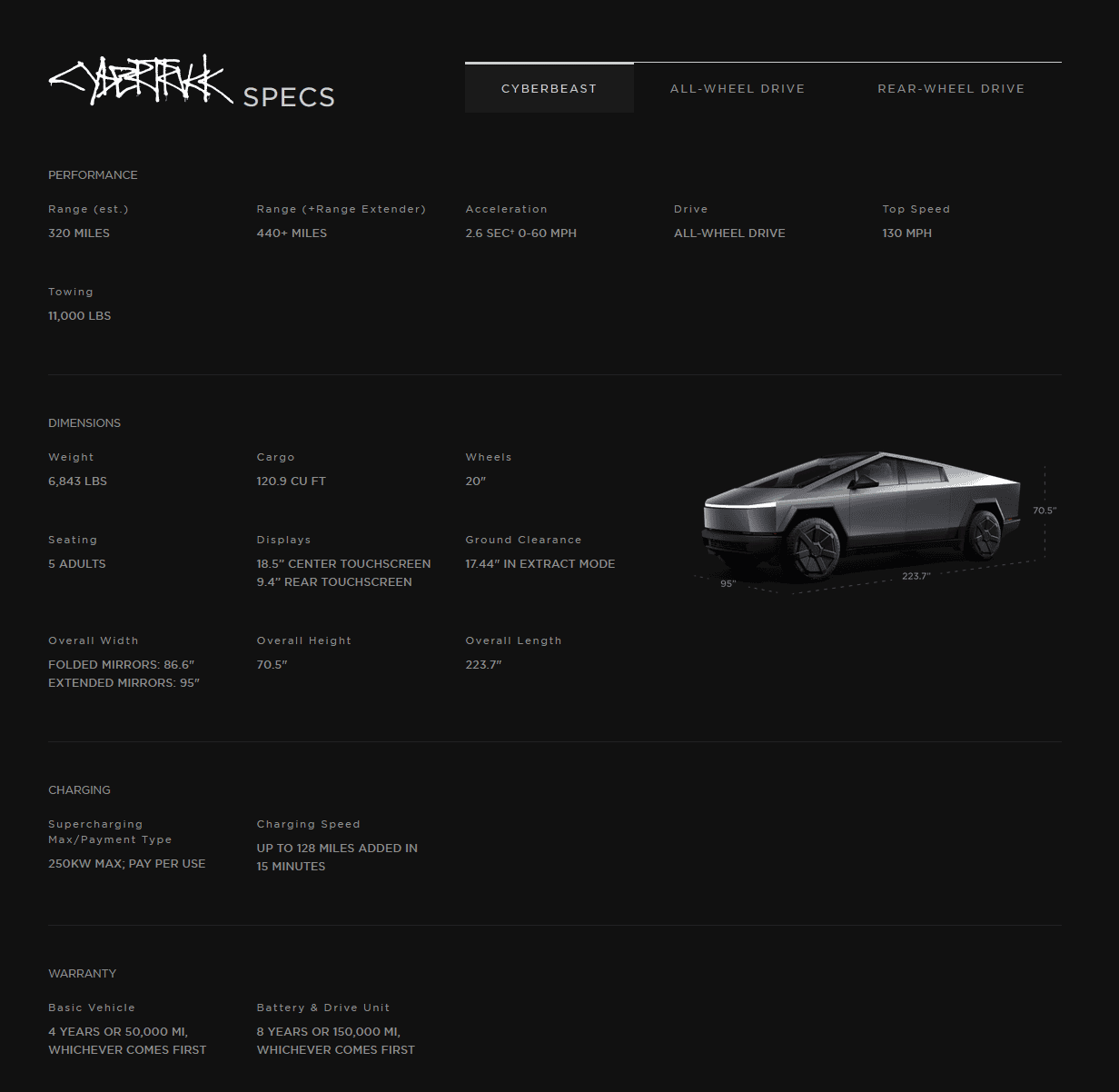
Task: Click '18.5″ CENTER TOUCHSCREEN' display text
Action: (343, 563)
